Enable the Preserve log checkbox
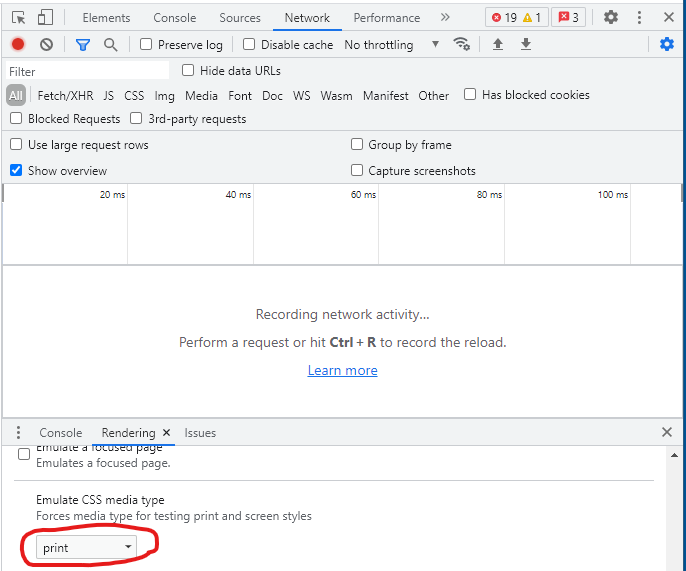The height and width of the screenshot is (571, 686). coord(146,45)
